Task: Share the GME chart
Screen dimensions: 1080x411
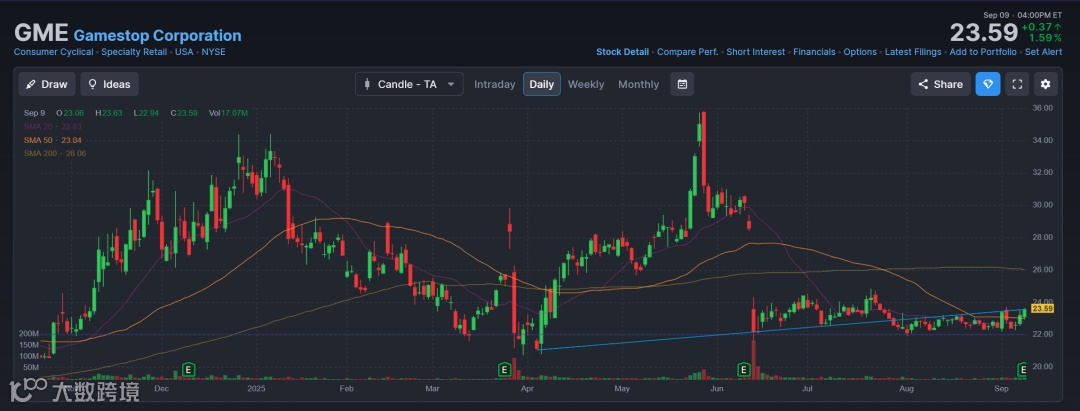Action: (941, 84)
